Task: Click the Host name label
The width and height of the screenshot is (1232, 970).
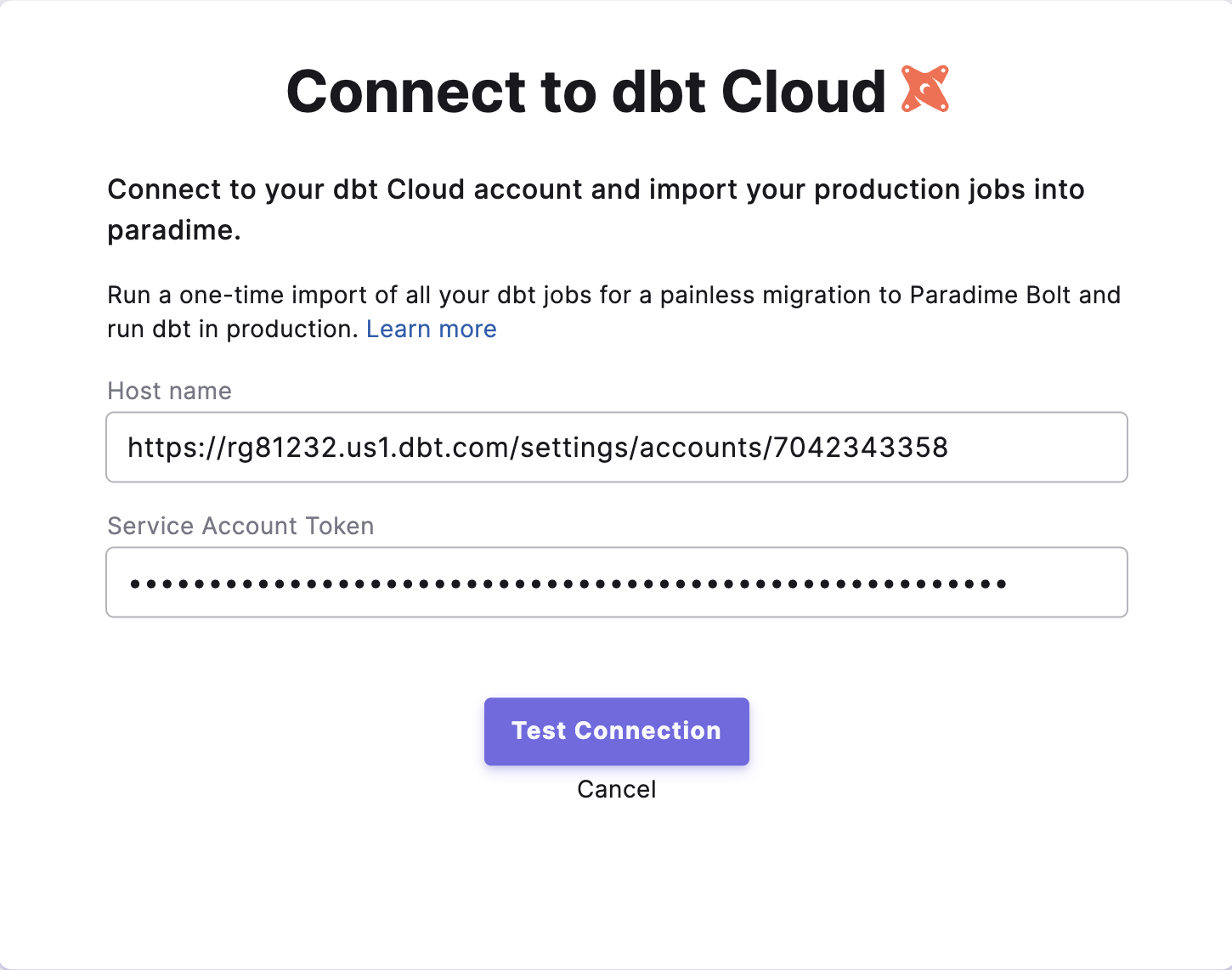Action: coord(169,391)
